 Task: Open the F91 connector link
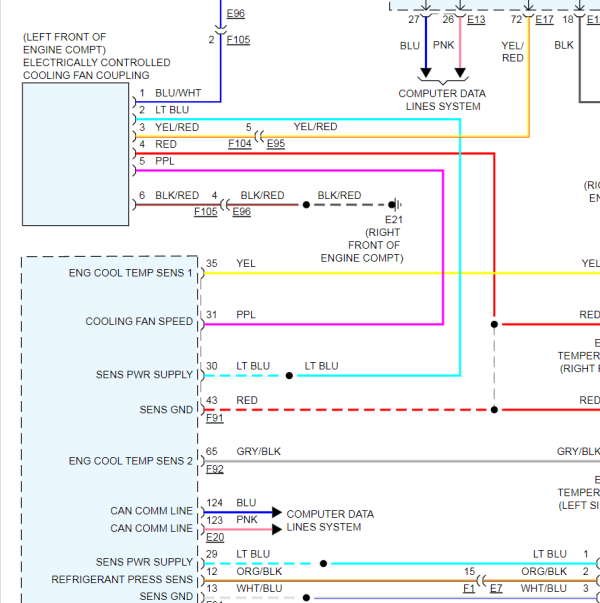point(215,418)
